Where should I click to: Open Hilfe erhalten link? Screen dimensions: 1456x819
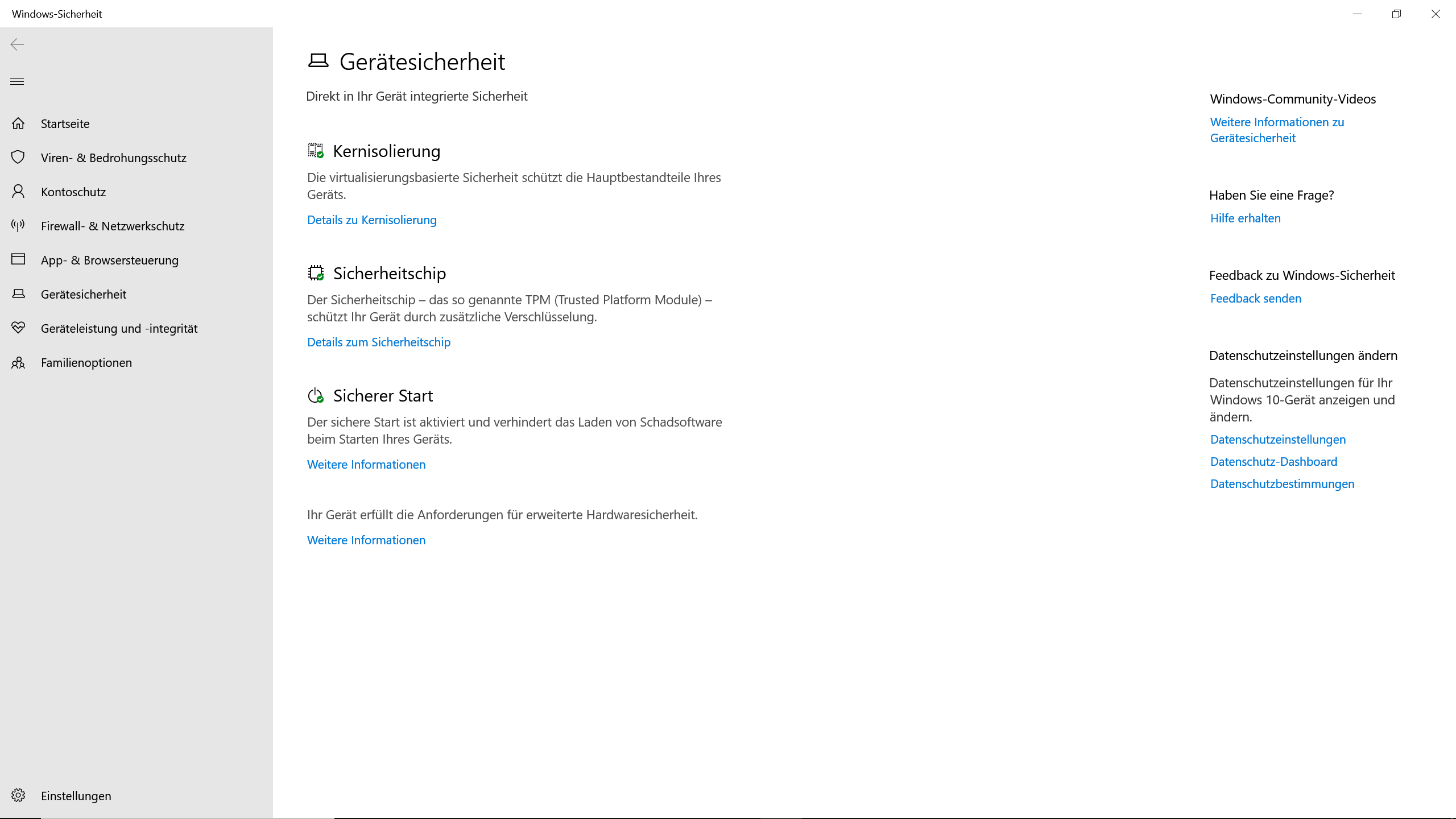point(1245,218)
